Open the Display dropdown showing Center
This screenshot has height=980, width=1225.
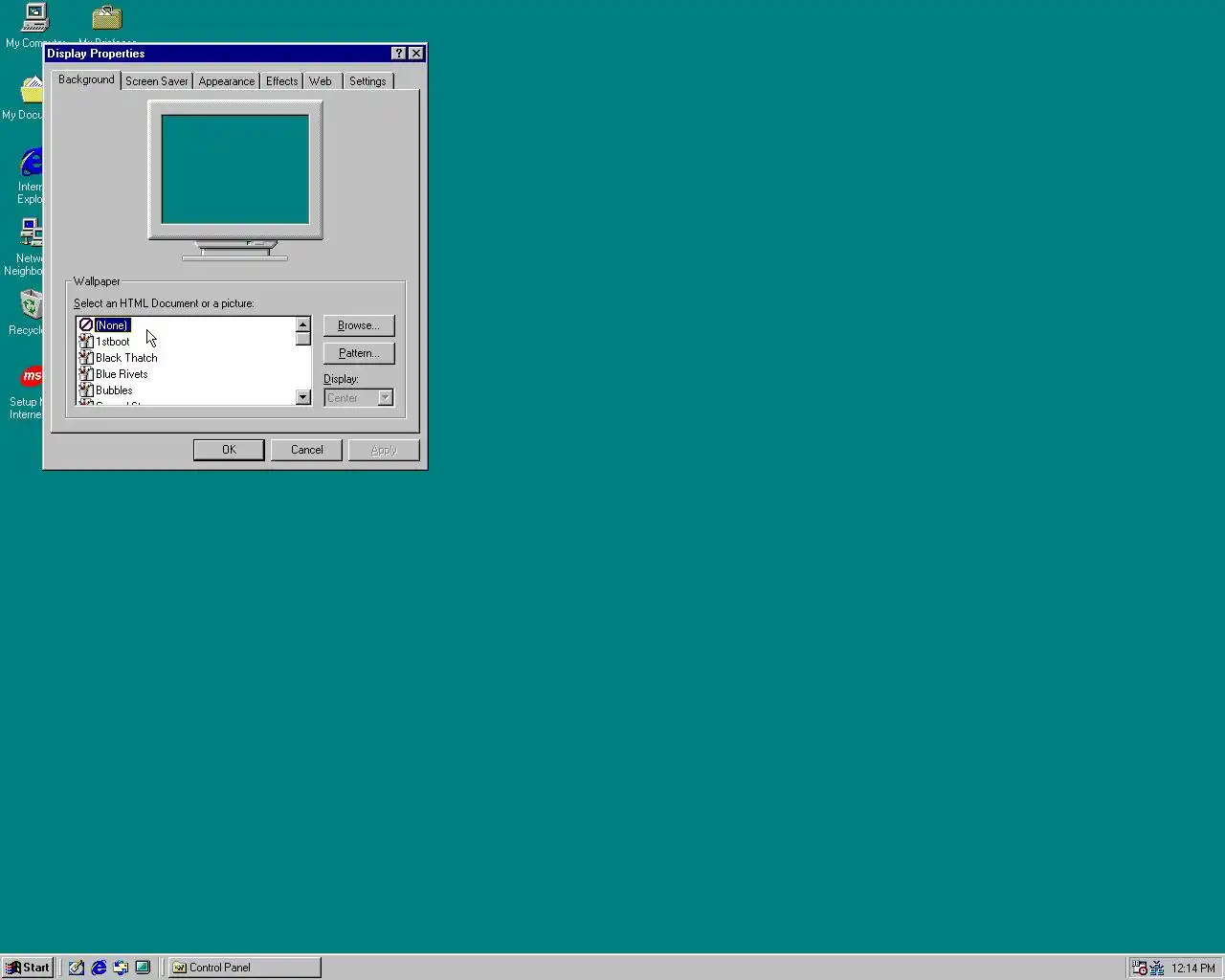pyautogui.click(x=359, y=397)
